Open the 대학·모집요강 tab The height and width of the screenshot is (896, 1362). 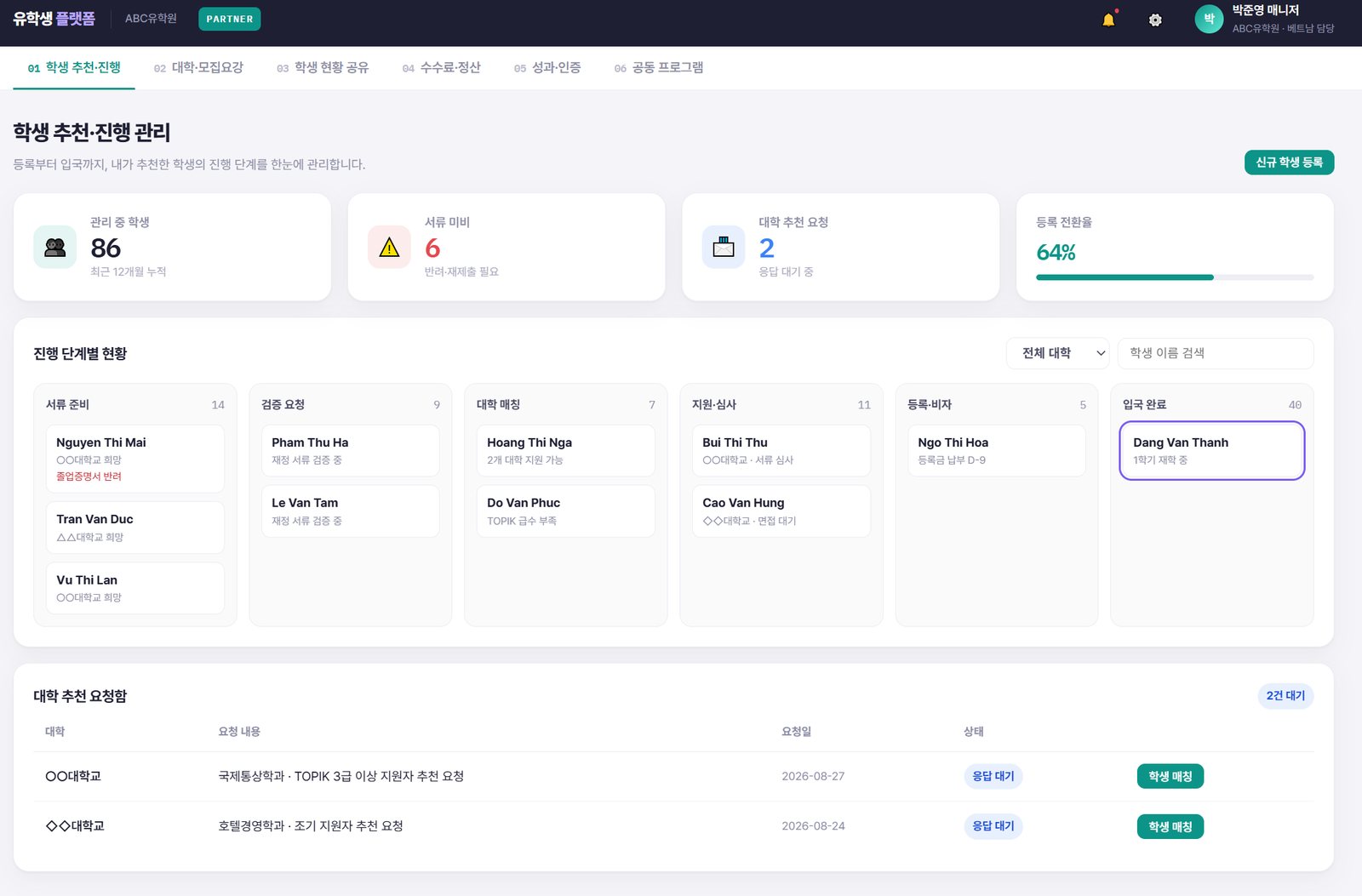pos(198,68)
